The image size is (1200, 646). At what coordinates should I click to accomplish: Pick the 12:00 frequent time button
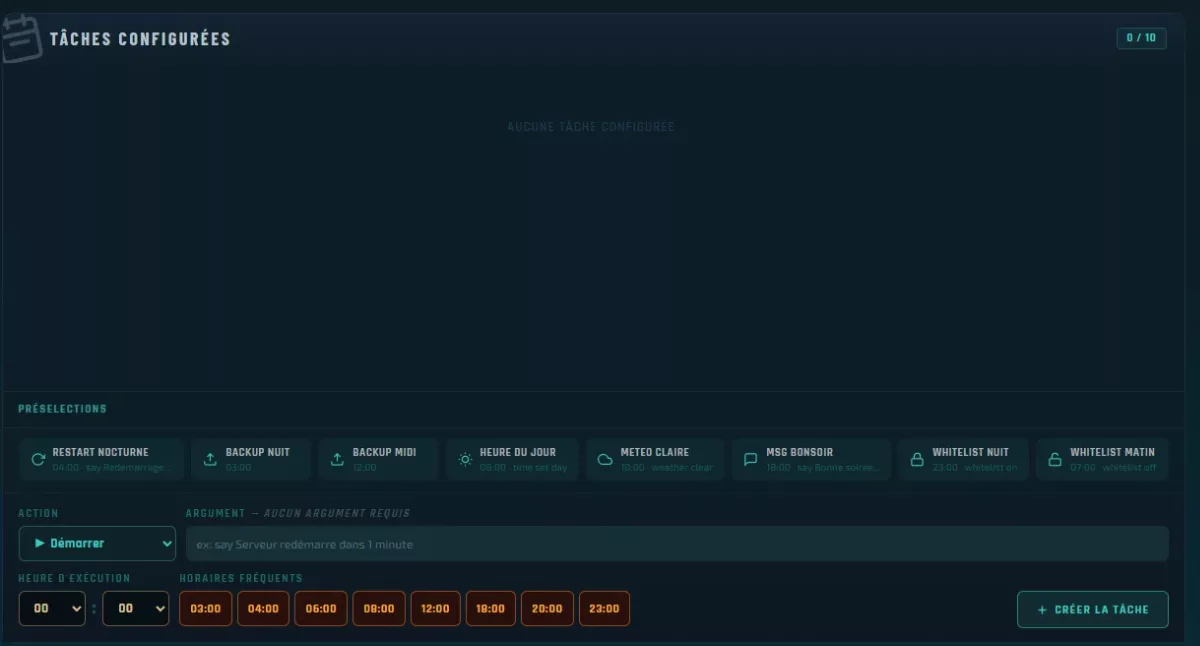pyautogui.click(x=435, y=608)
